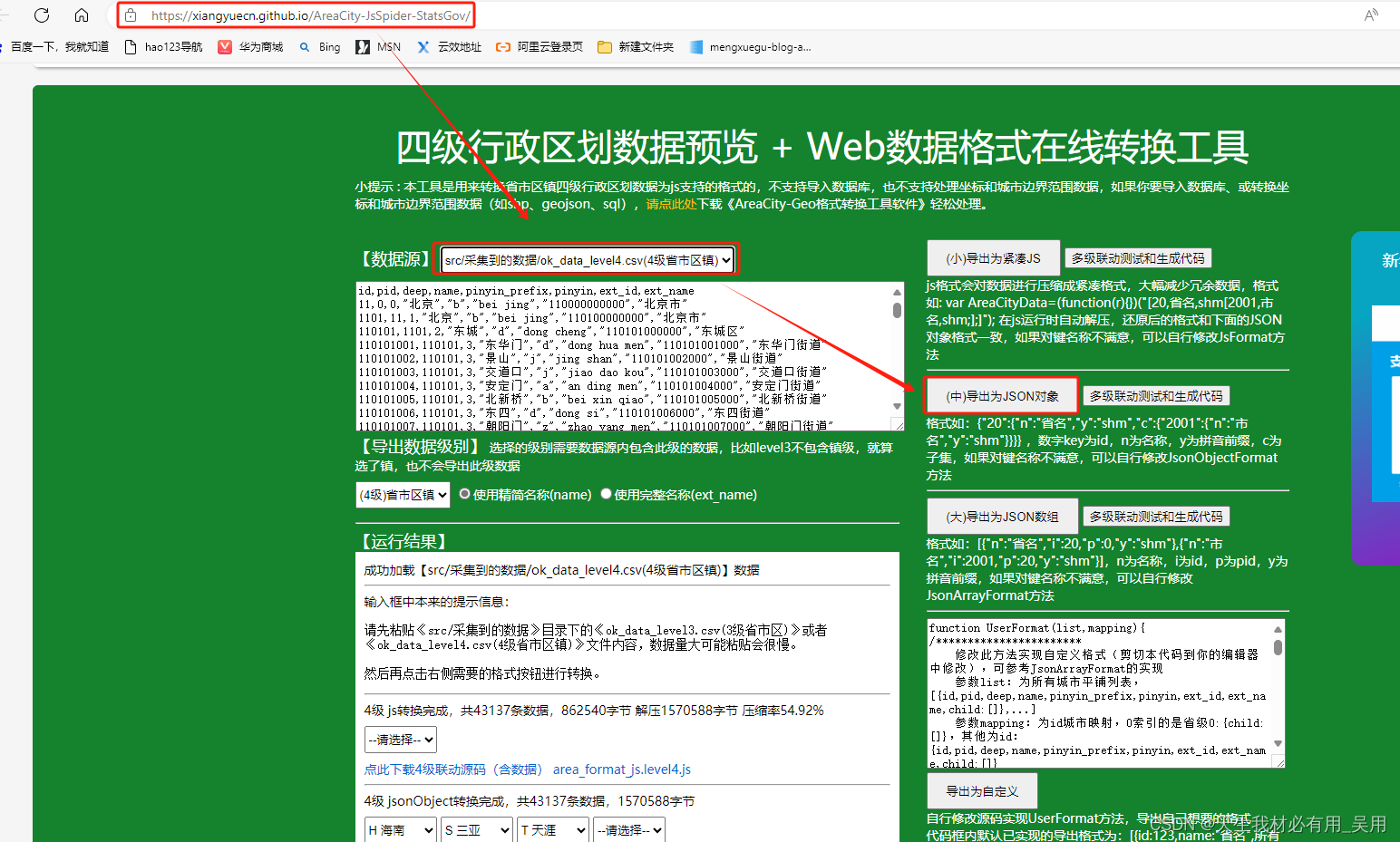Image resolution: width=1400 pixels, height=842 pixels.
Task: Click the 【运行结果】 heading
Action: click(403, 541)
